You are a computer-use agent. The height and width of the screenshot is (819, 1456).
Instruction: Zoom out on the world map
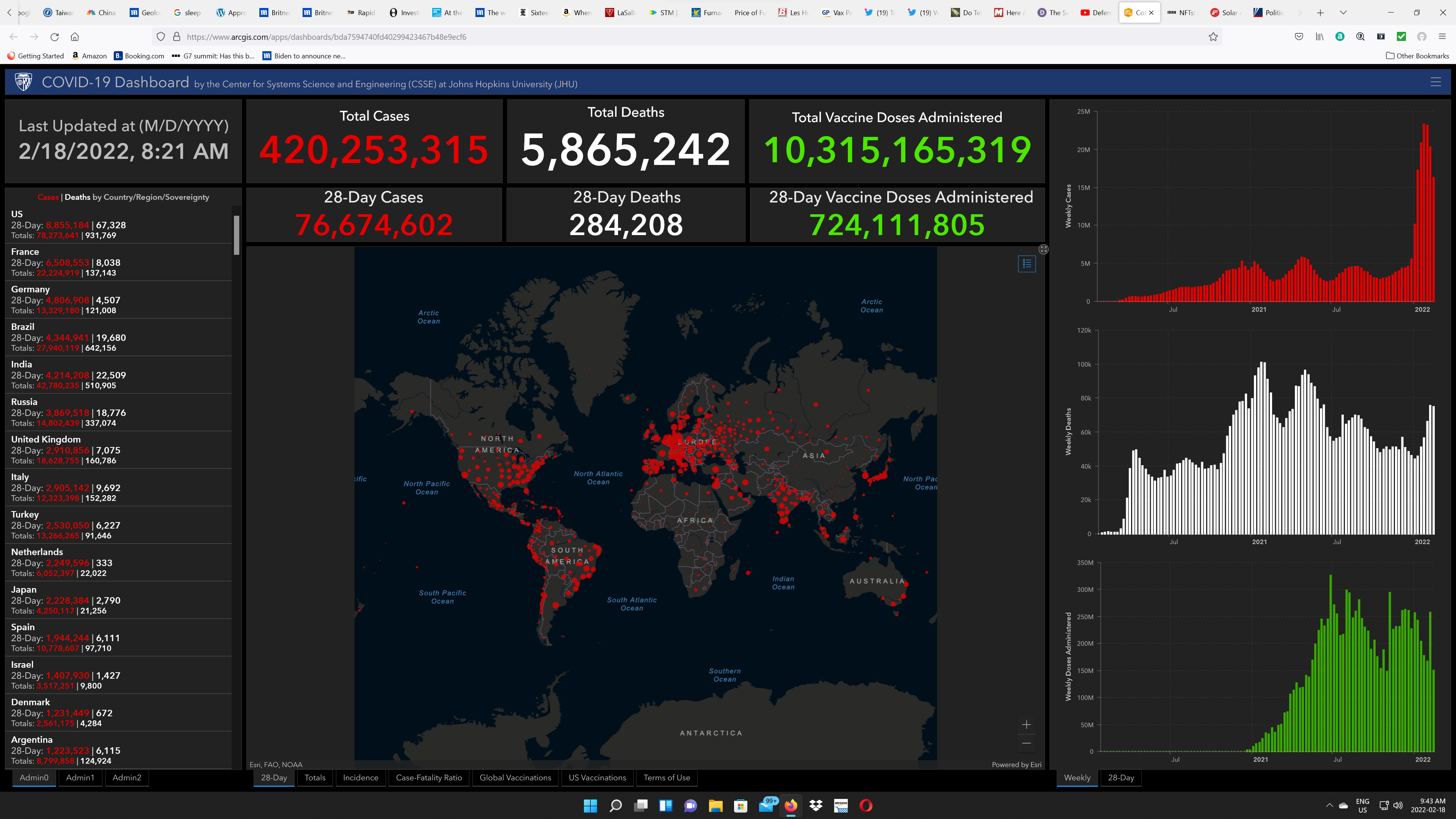point(1026,743)
